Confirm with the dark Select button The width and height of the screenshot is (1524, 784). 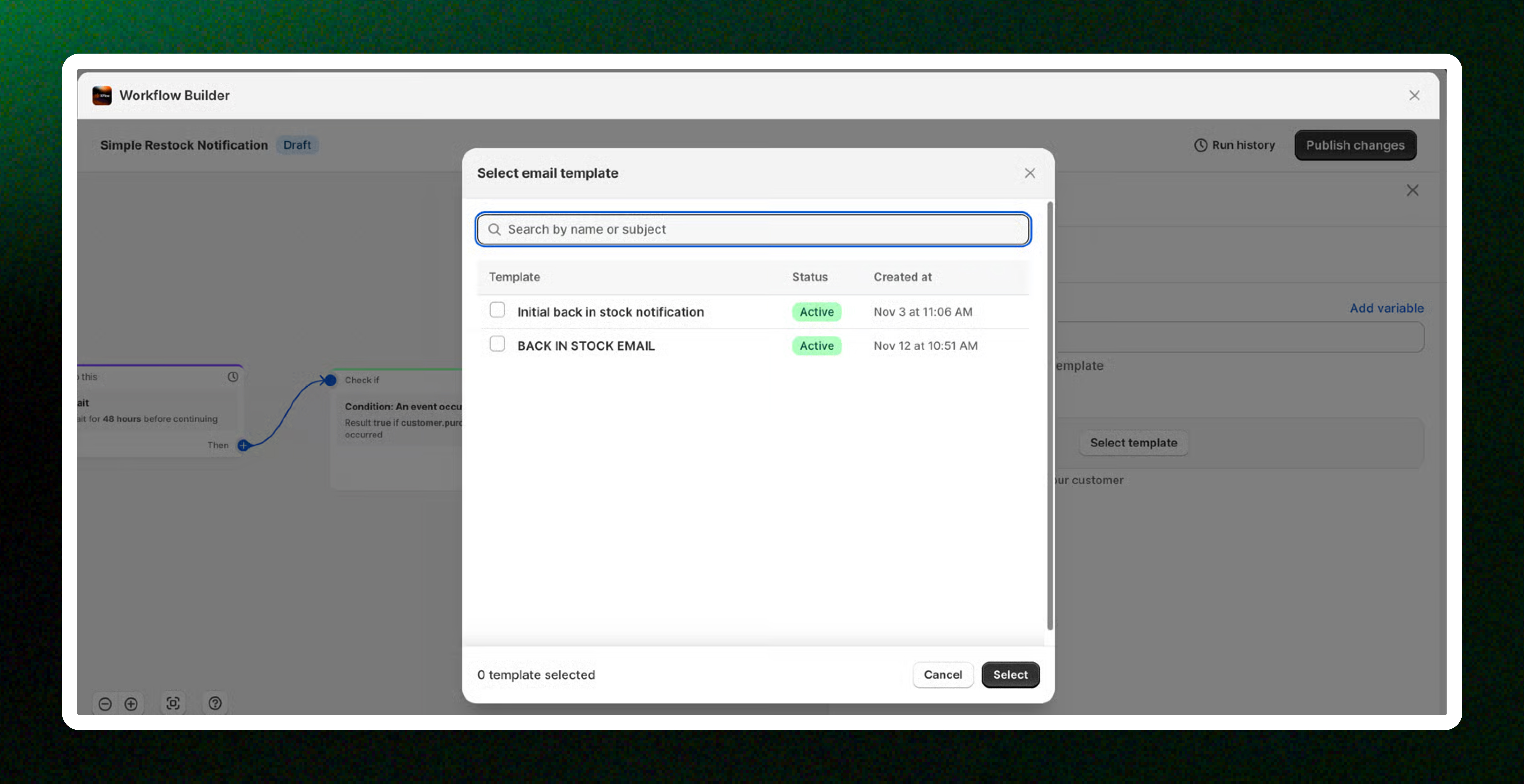point(1010,675)
